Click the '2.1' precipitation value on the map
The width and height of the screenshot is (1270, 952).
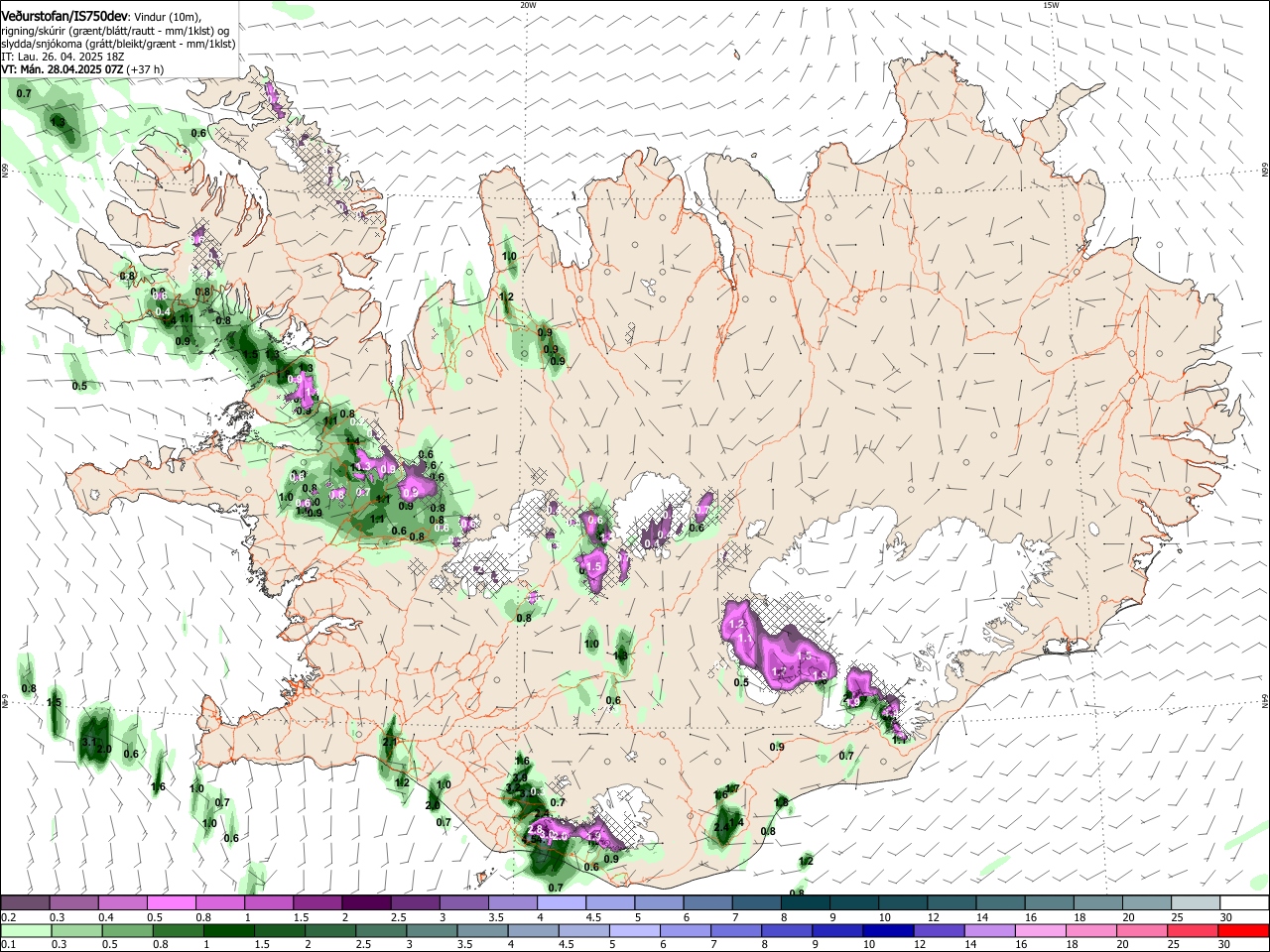click(x=389, y=742)
